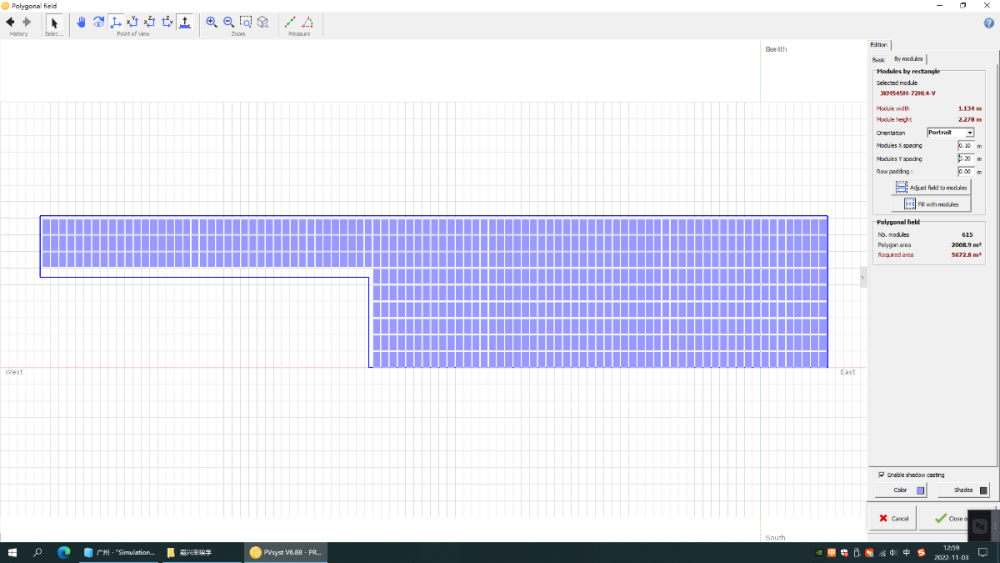Click the selected module name JKM545M-72HL4-V
The width and height of the screenshot is (1000, 563).
click(x=908, y=93)
